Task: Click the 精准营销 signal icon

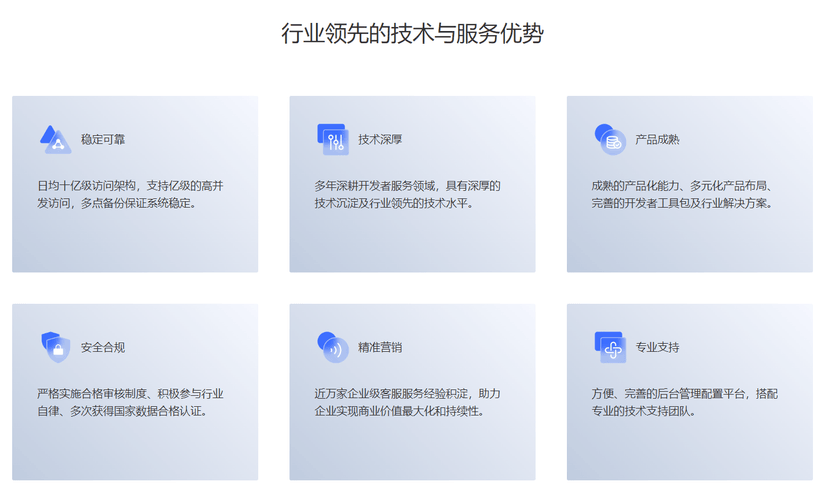Action: click(333, 347)
